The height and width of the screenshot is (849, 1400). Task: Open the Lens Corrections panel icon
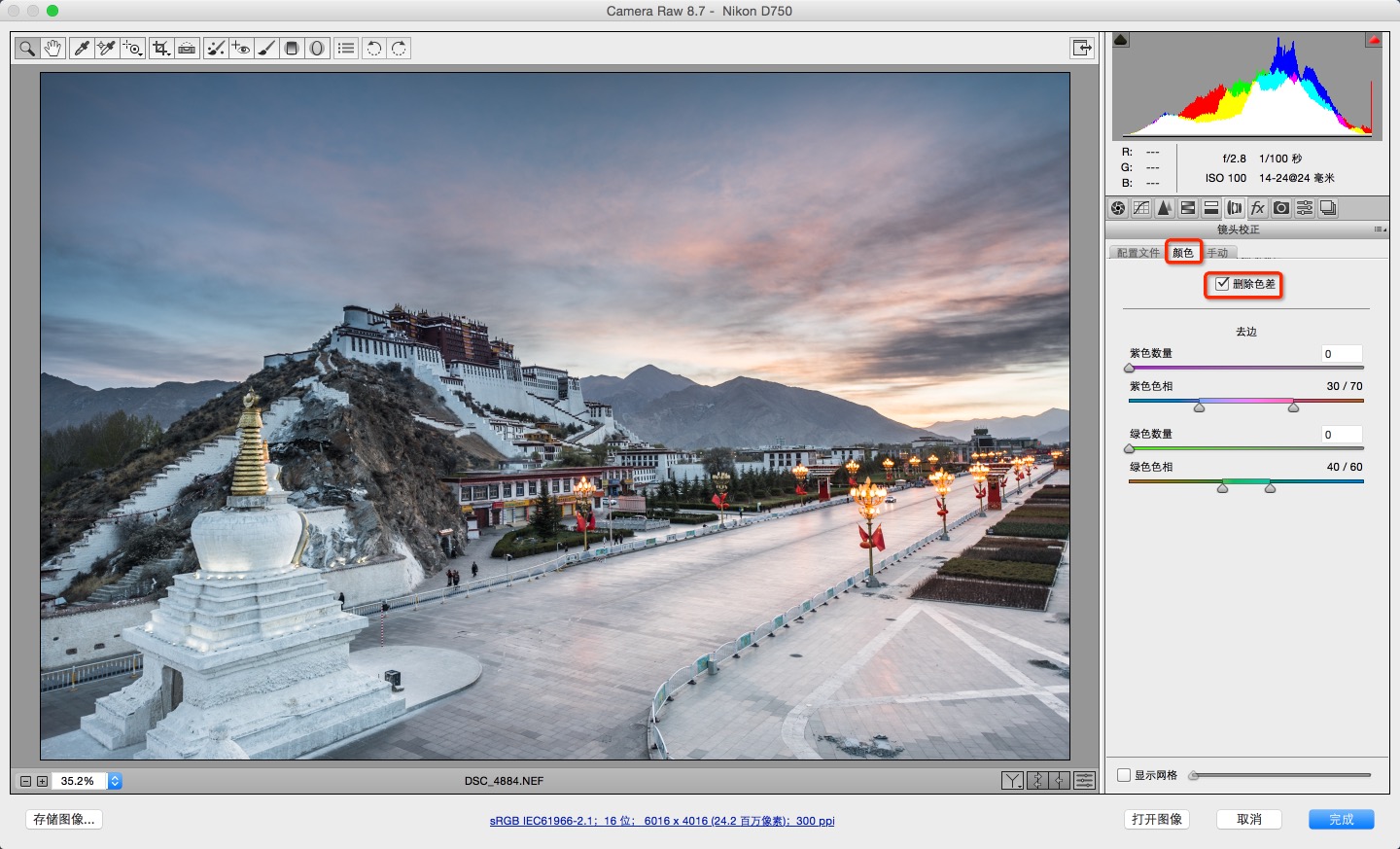click(x=1235, y=208)
